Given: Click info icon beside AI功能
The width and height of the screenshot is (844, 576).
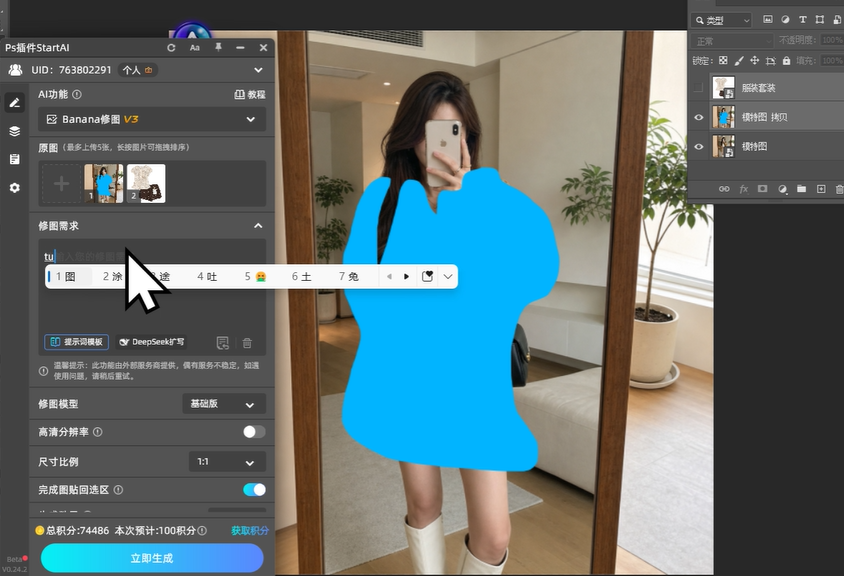Looking at the screenshot, I should 77,95.
